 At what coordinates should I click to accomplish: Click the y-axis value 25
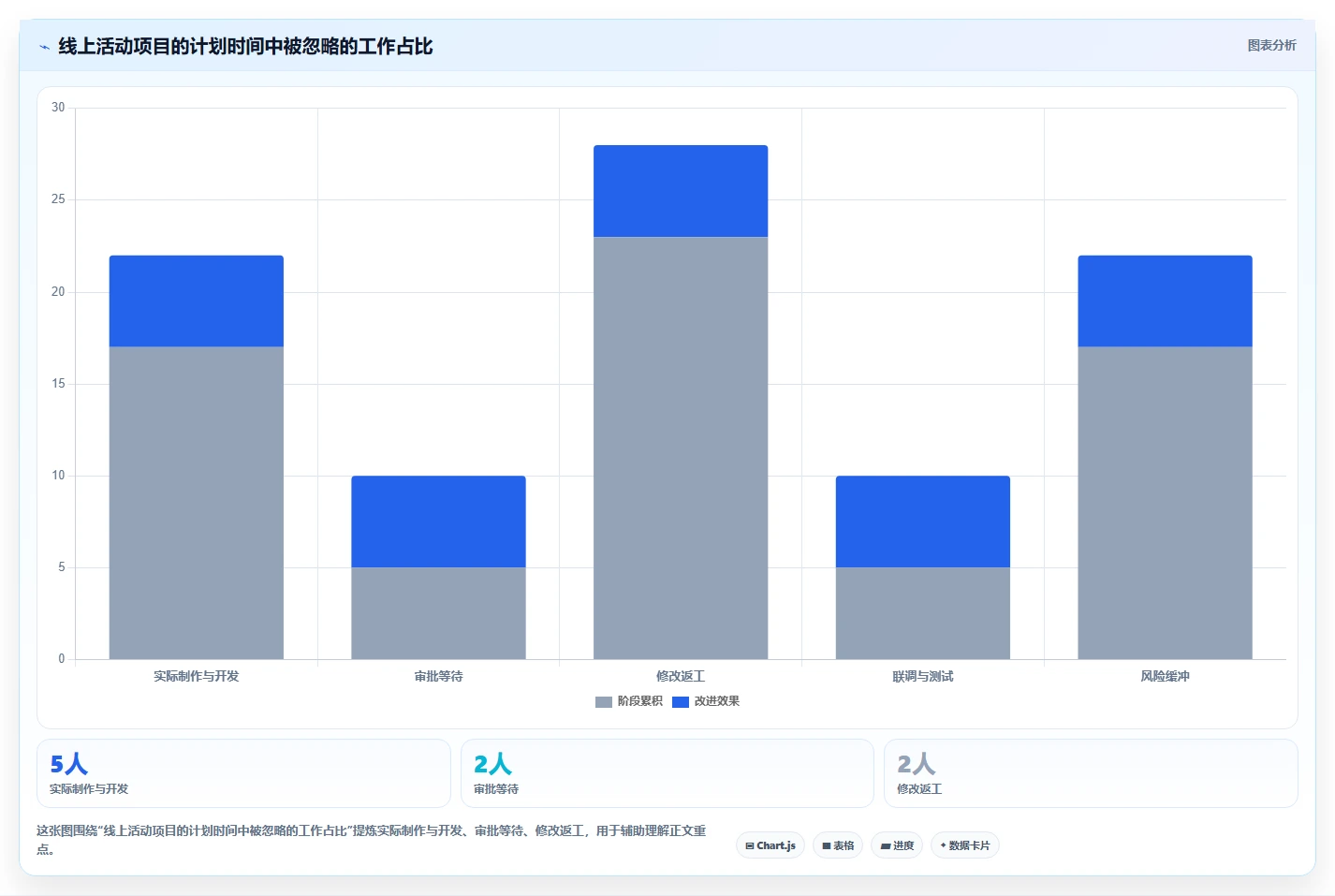[58, 199]
